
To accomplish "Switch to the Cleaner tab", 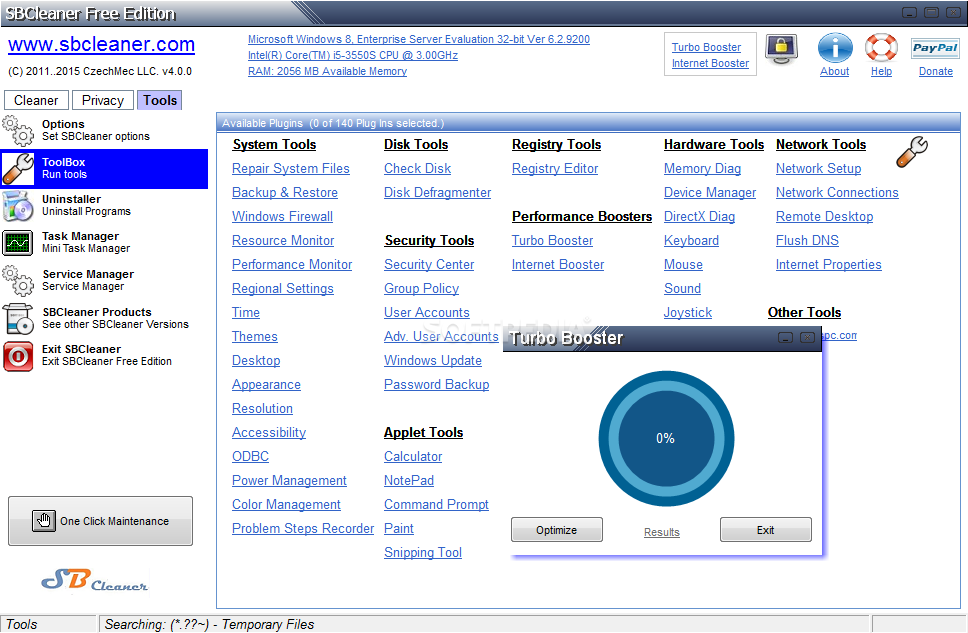I will pyautogui.click(x=36, y=100).
